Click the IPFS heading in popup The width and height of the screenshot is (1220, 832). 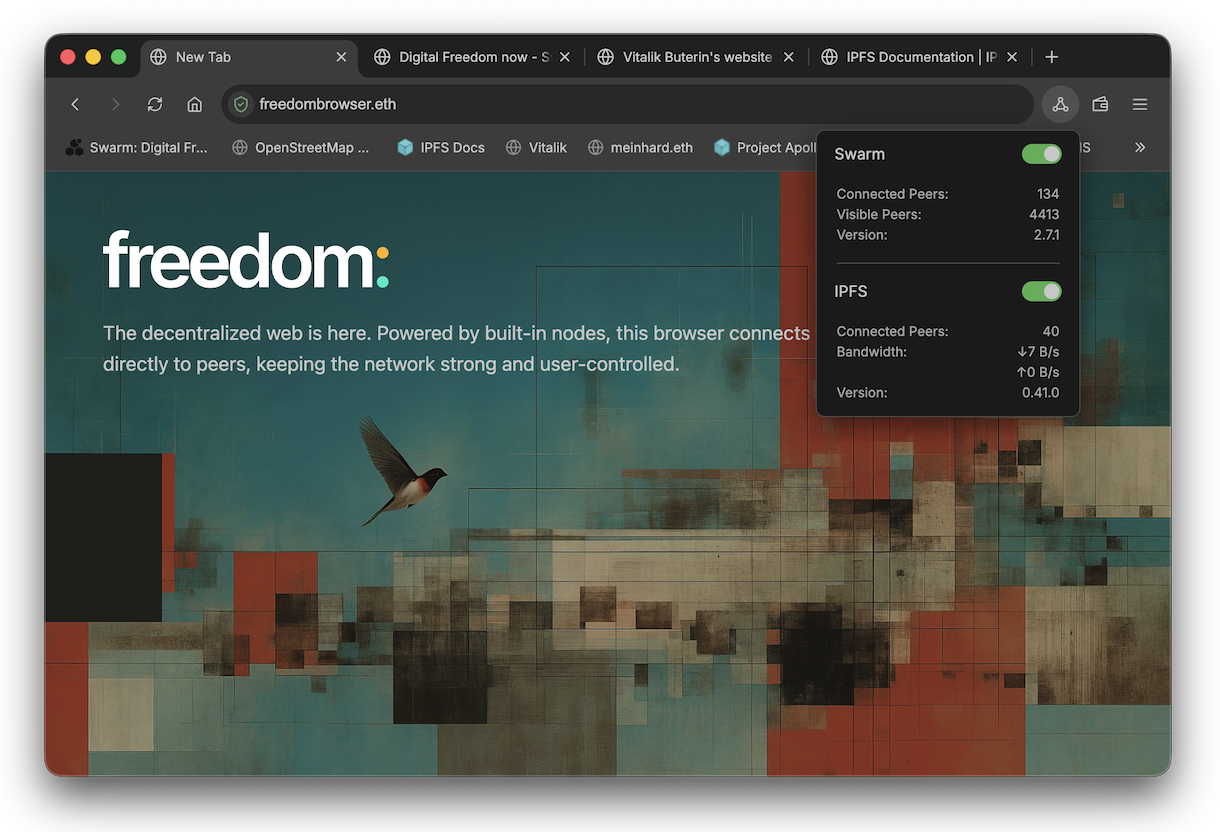tap(851, 291)
